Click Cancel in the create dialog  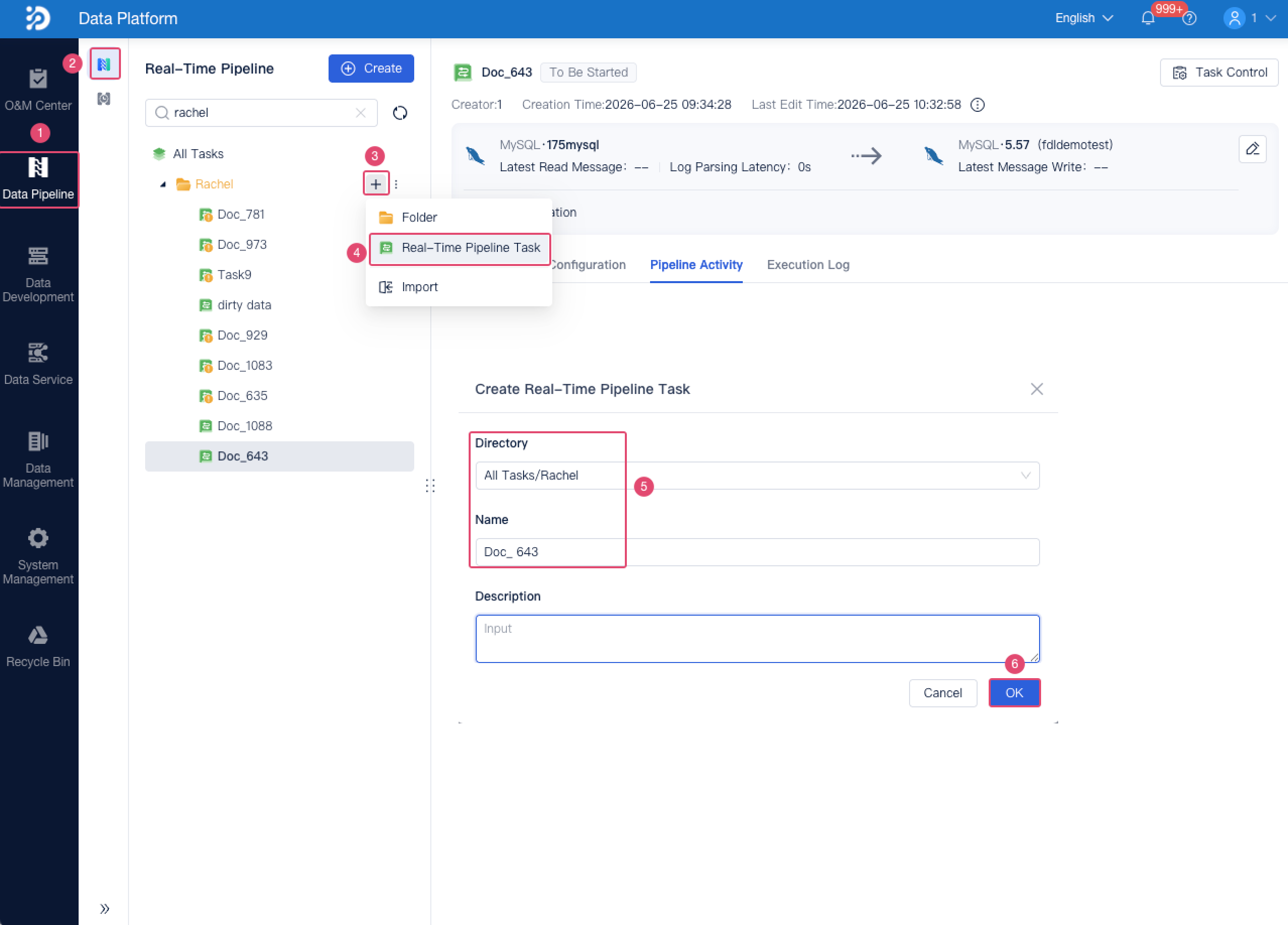(x=942, y=693)
